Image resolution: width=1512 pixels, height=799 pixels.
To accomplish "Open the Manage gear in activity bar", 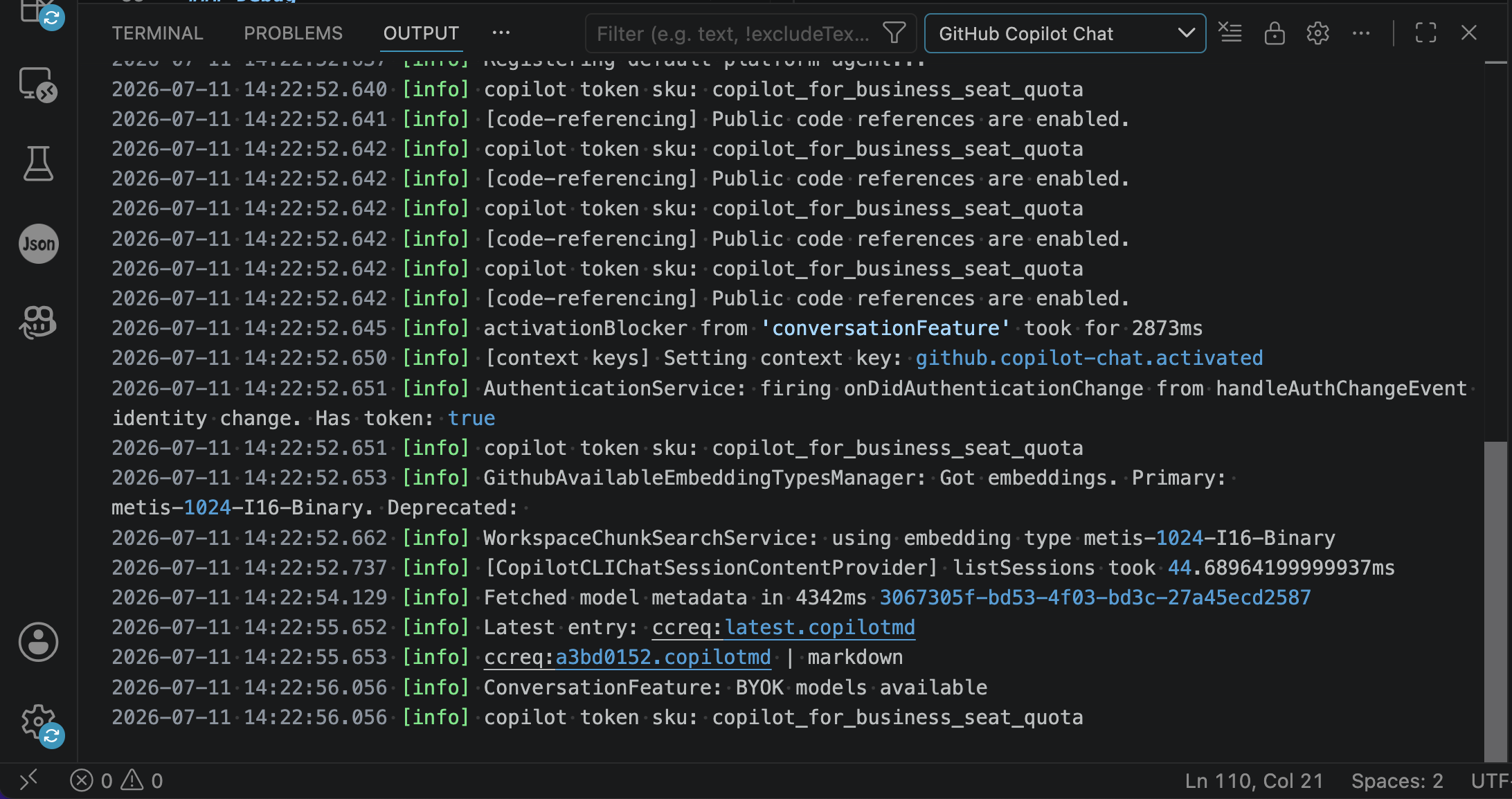I will 38,723.
